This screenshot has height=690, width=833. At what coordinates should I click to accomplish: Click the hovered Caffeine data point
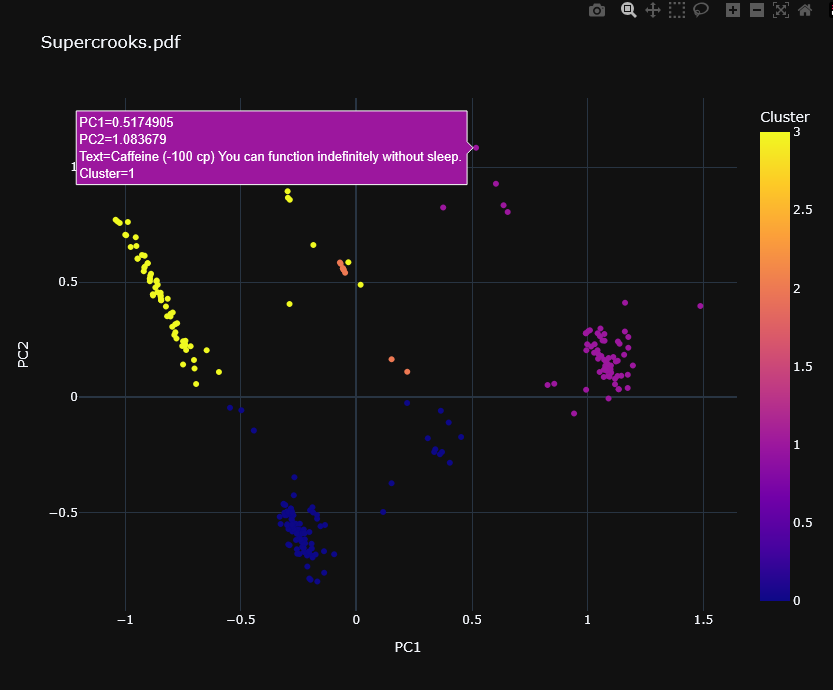coord(476,148)
